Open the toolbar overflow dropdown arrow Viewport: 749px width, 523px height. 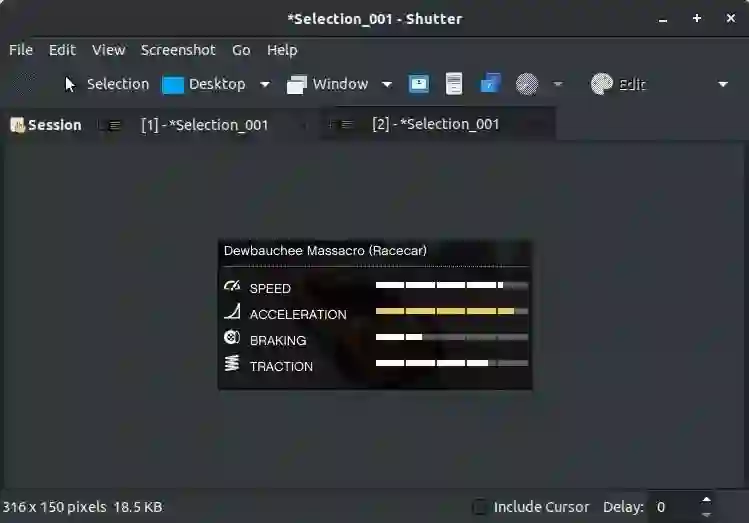point(723,85)
